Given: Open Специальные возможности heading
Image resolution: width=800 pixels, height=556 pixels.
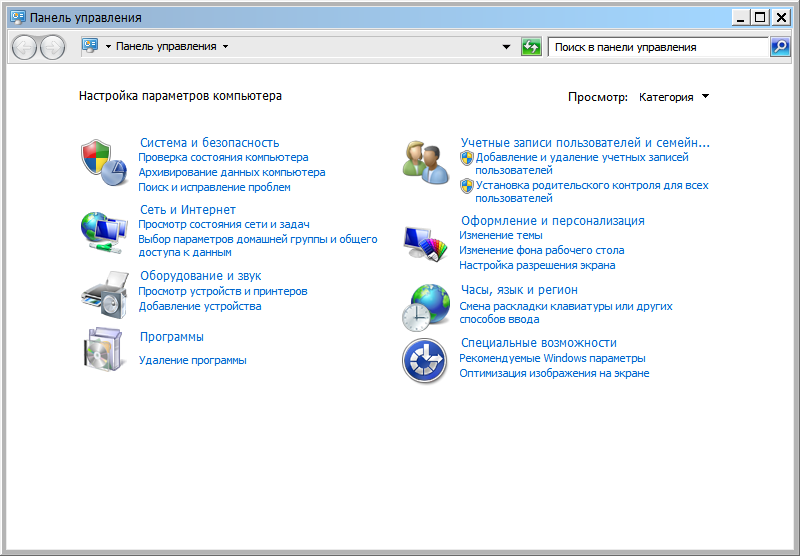Looking at the screenshot, I should pos(539,343).
